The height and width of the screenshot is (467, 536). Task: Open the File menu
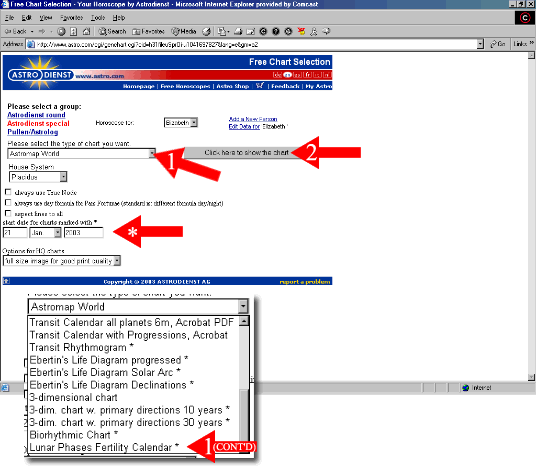click(10, 17)
